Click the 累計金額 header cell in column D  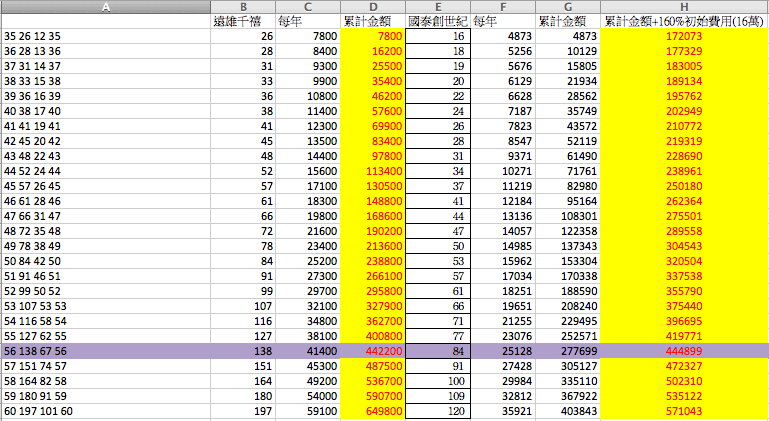point(373,21)
